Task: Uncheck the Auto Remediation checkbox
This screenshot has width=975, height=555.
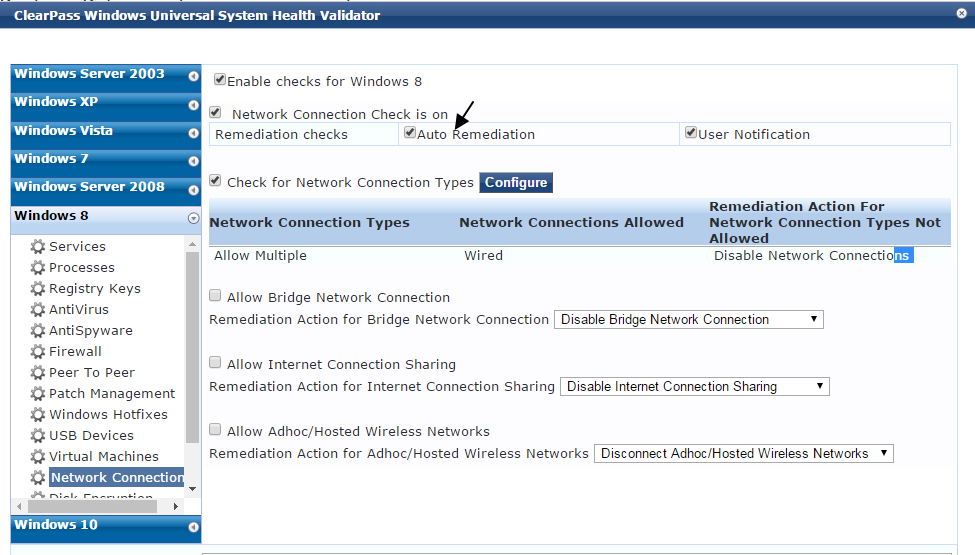Action: (x=410, y=132)
